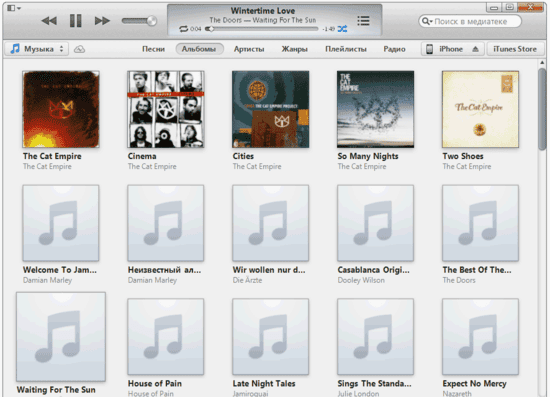
Task: Open the iTunes Store
Action: (515, 49)
